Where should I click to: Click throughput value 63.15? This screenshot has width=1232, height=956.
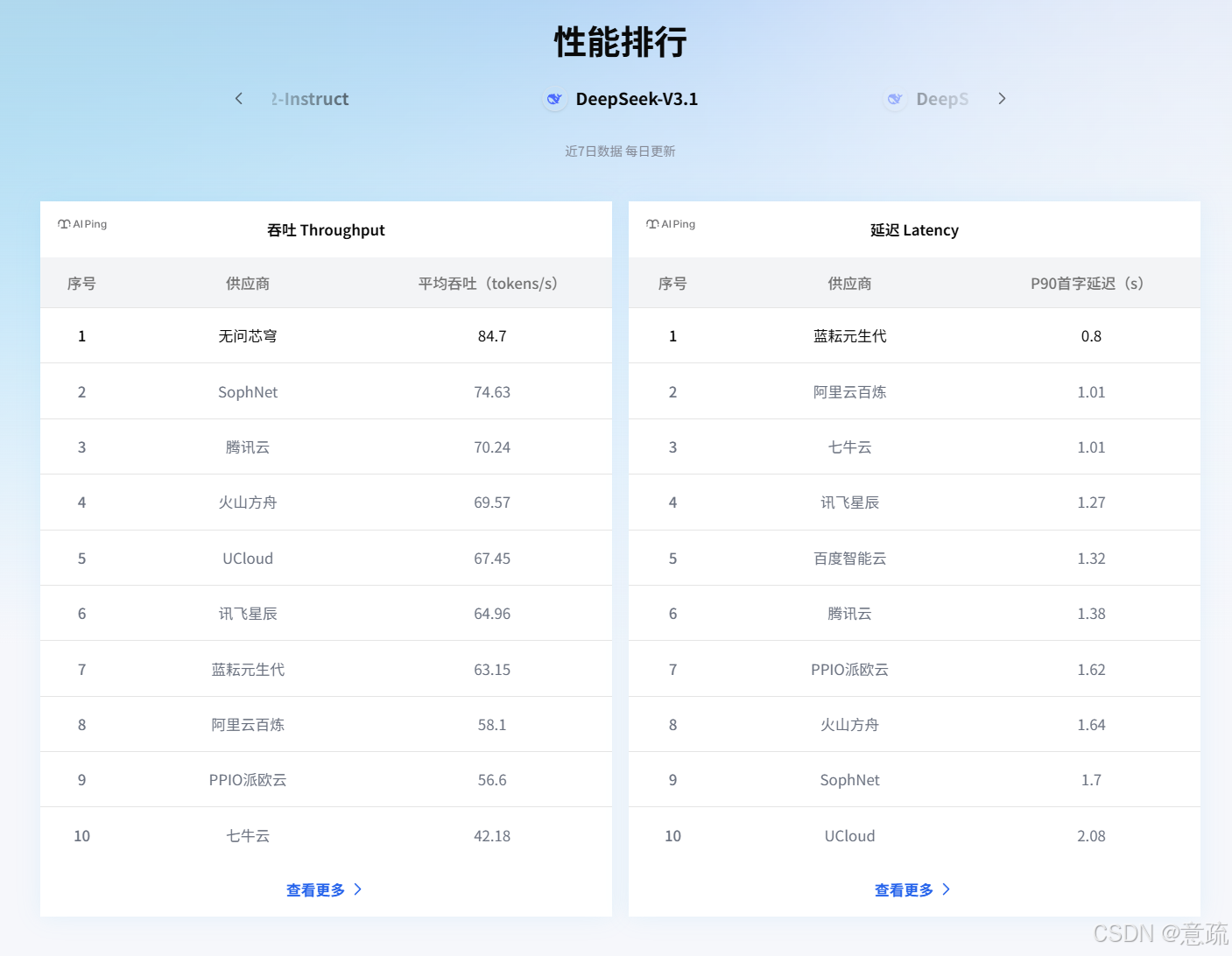492,670
